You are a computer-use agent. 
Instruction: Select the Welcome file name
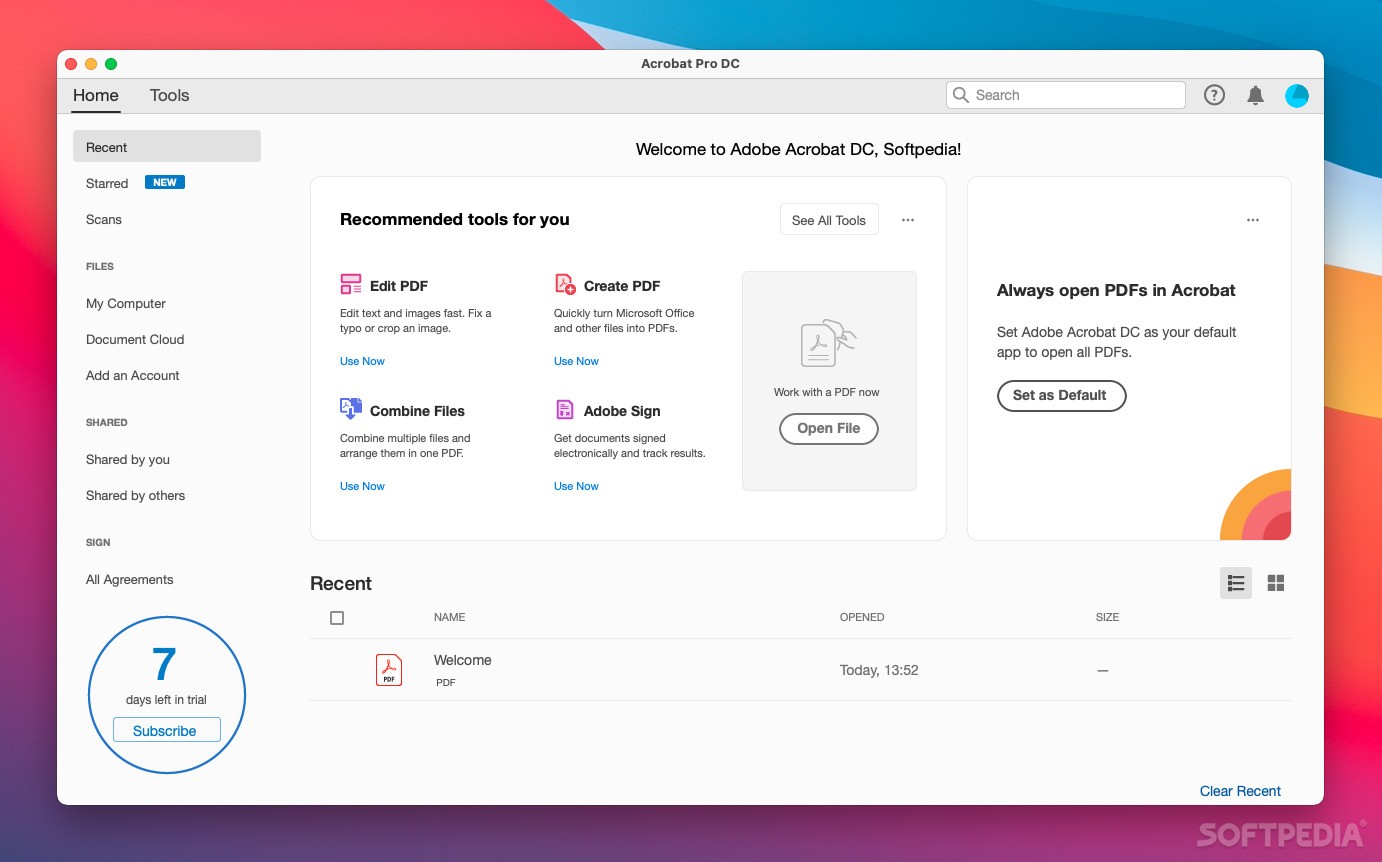pyautogui.click(x=462, y=660)
